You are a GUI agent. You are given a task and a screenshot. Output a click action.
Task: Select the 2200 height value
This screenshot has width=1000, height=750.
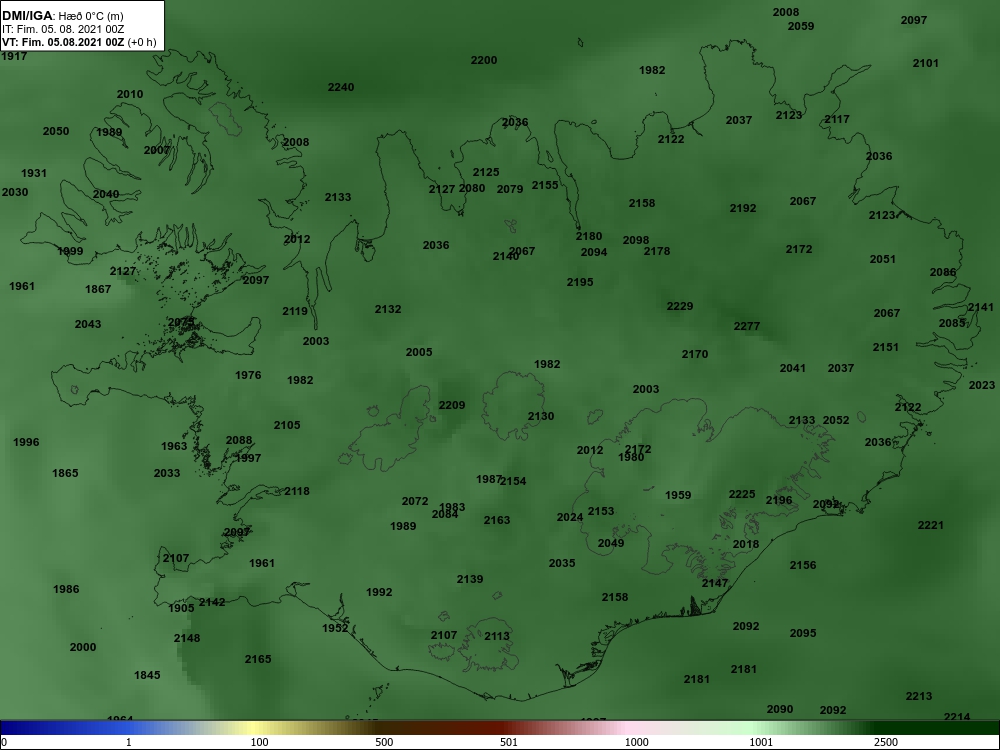[483, 61]
